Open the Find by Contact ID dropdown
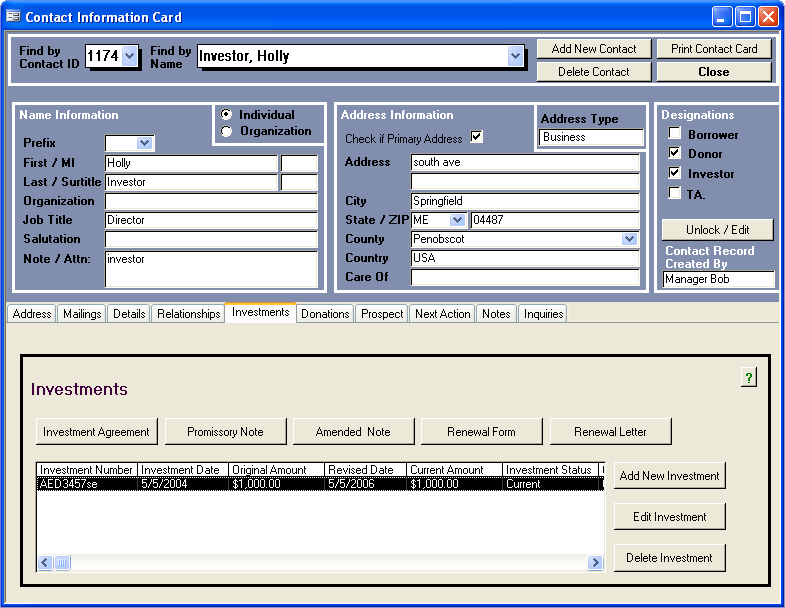 click(129, 57)
